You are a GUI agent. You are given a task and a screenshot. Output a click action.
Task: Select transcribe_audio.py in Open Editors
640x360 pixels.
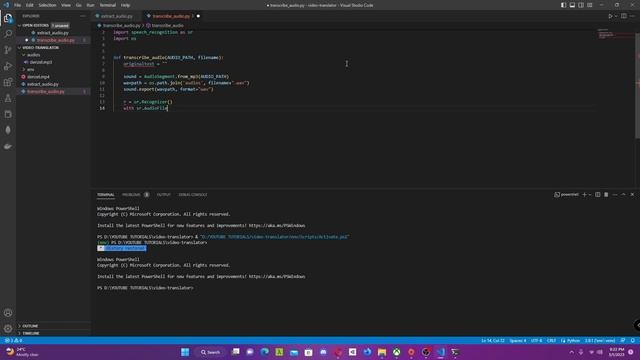click(x=53, y=40)
